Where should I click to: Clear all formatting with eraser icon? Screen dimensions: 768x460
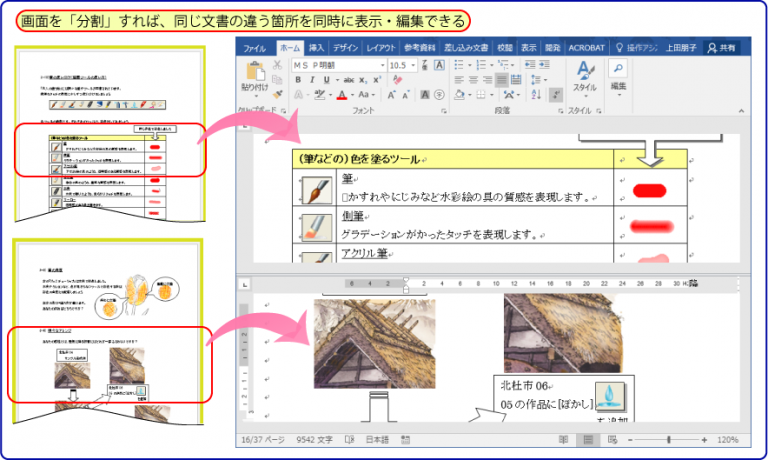pyautogui.click(x=397, y=80)
